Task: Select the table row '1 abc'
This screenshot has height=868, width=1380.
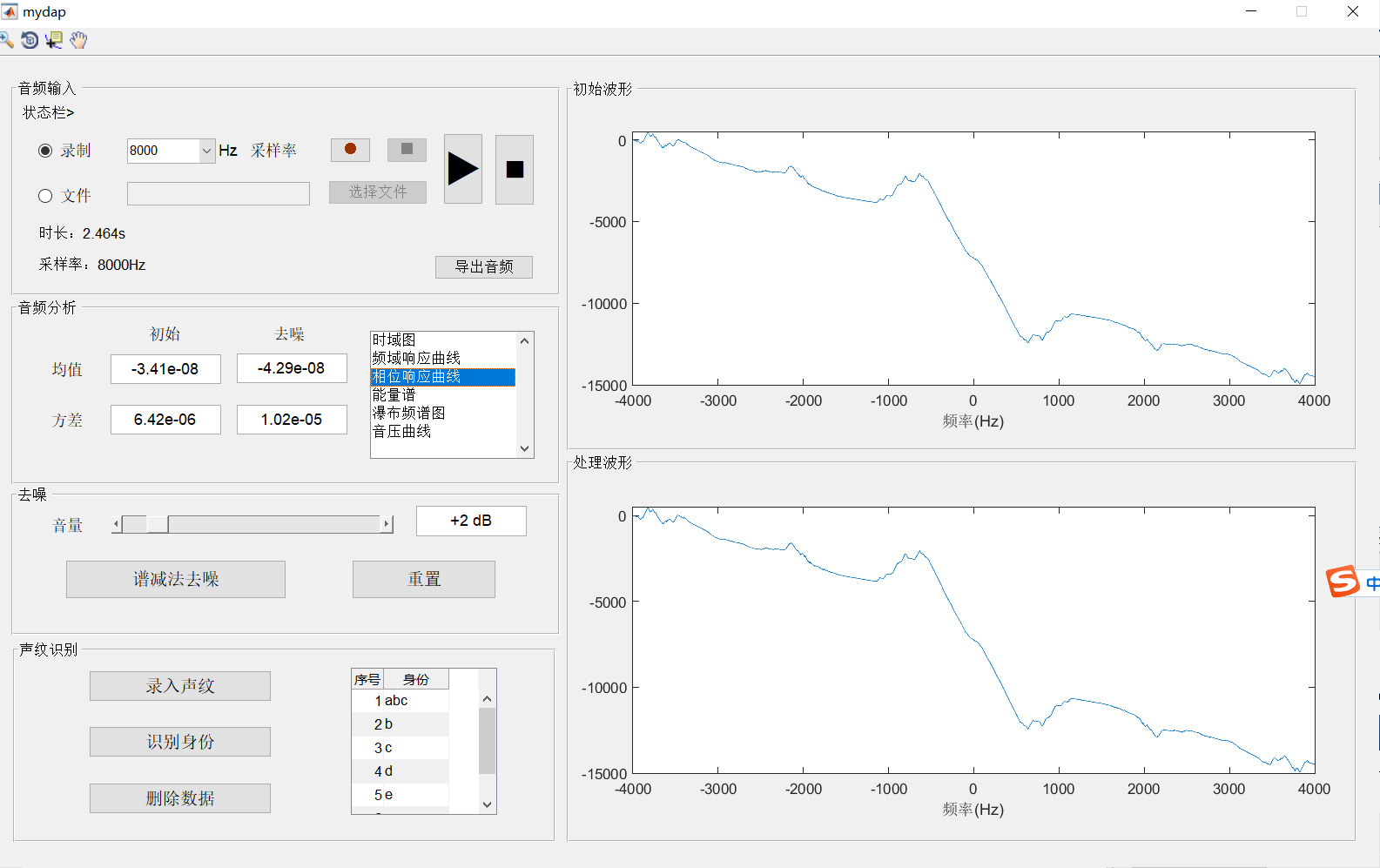Action: [x=401, y=701]
